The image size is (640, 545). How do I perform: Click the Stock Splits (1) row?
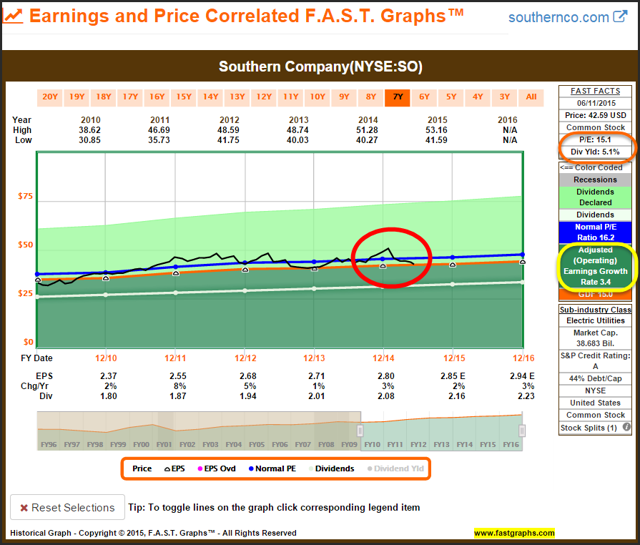pos(595,428)
